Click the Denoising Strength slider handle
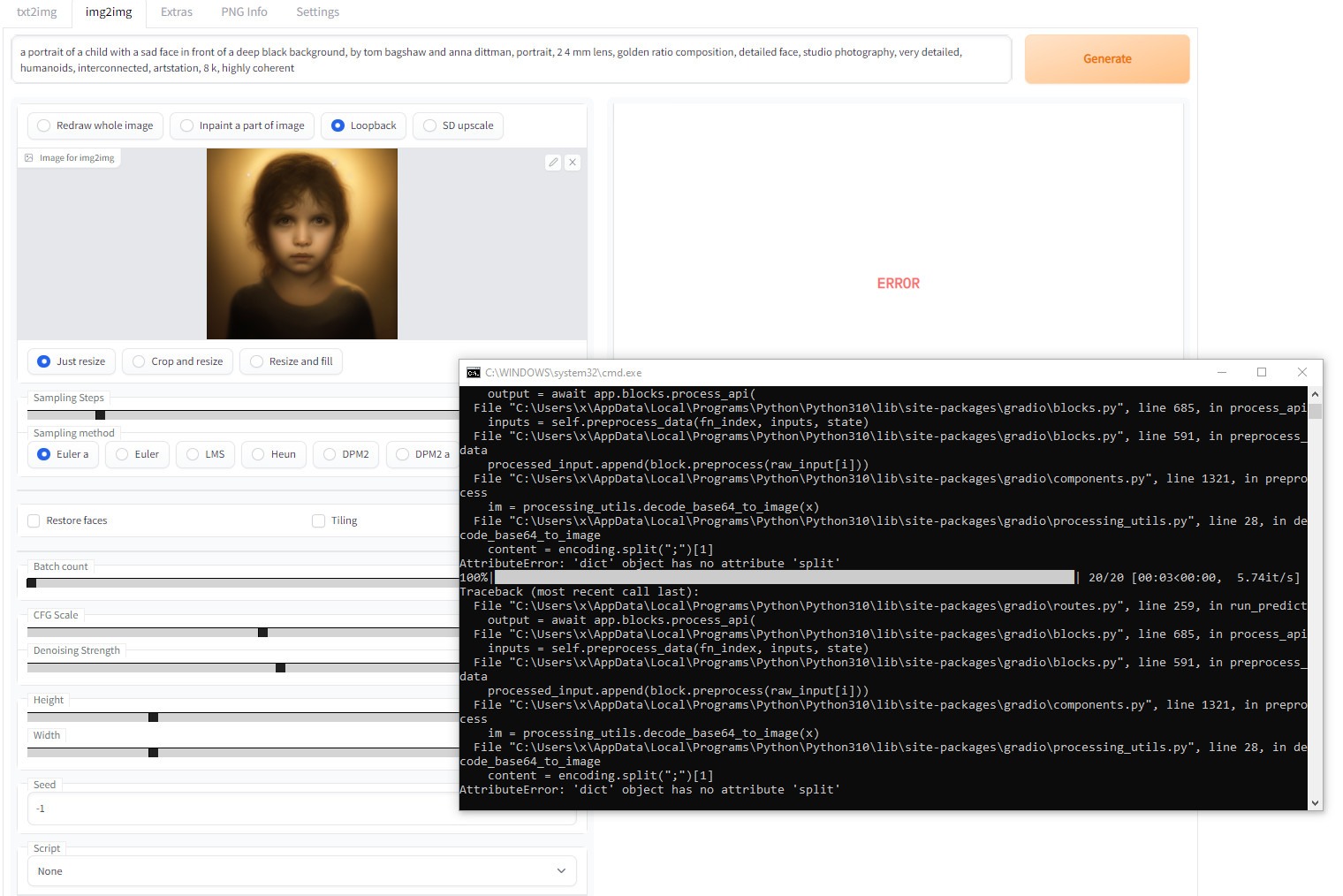Viewport: 1343px width, 896px height. click(280, 667)
